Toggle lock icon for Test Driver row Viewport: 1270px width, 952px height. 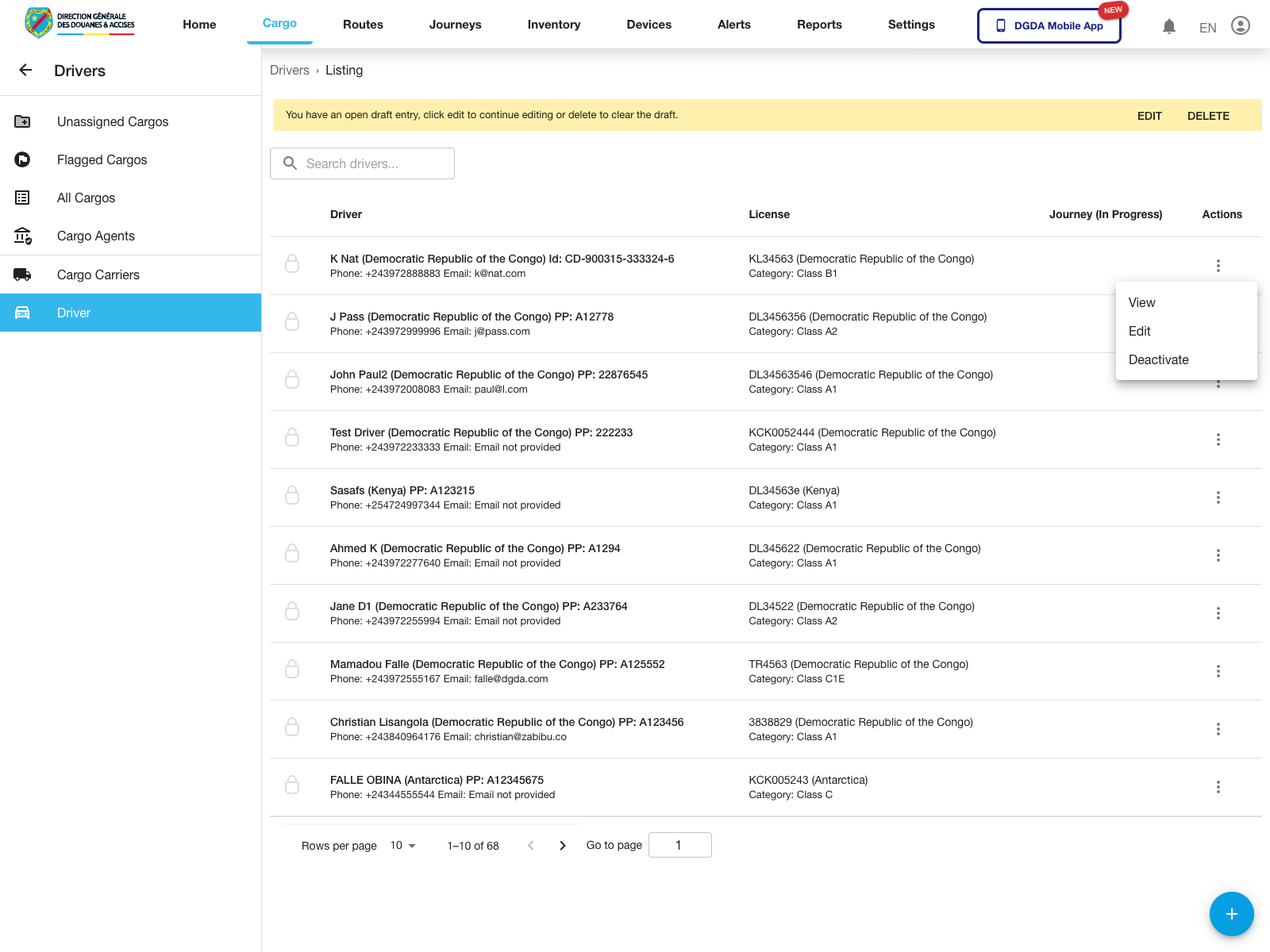[x=292, y=437]
